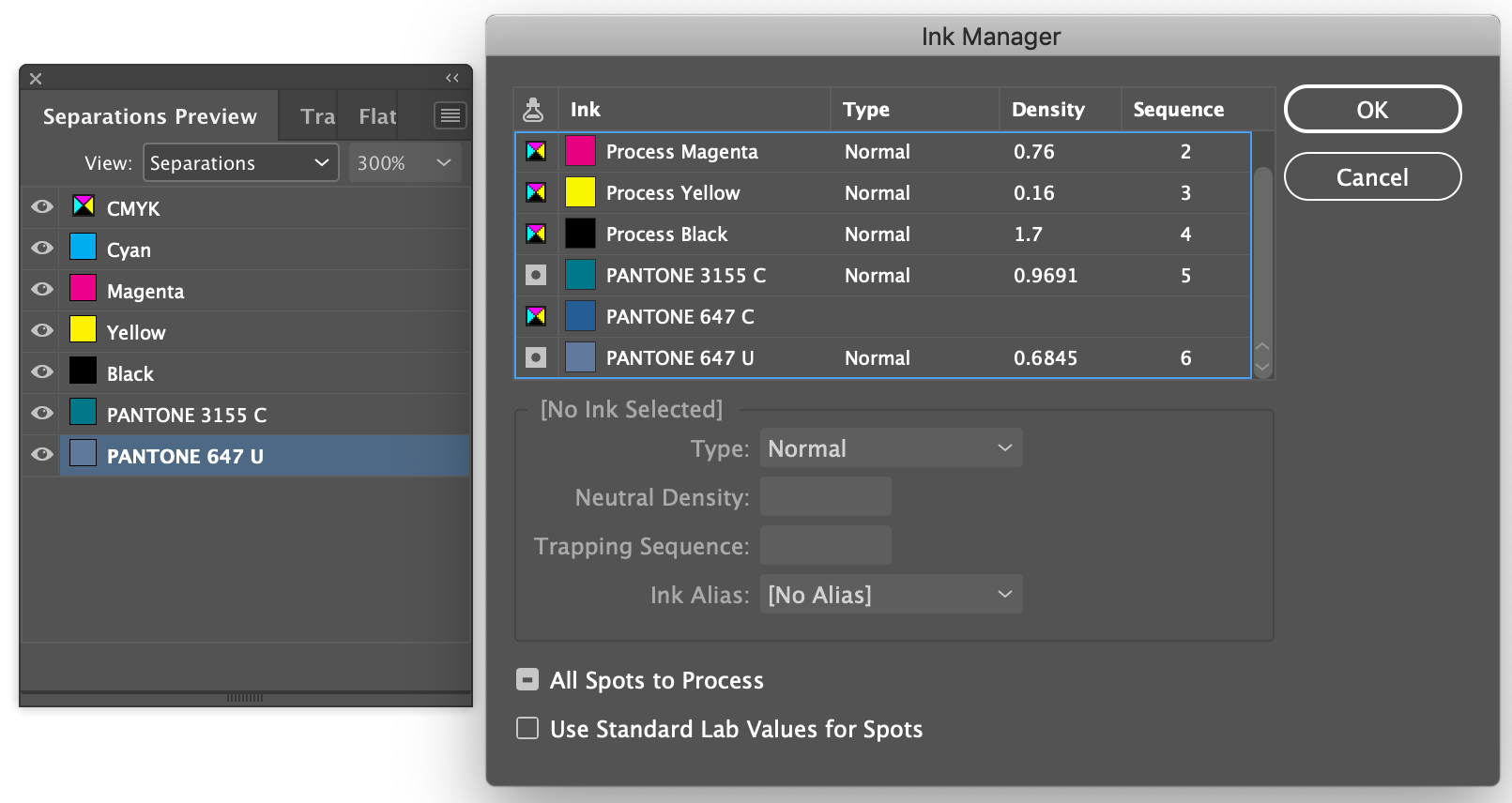Open the Separations Preview panel menu icon
The image size is (1512, 803).
point(451,115)
